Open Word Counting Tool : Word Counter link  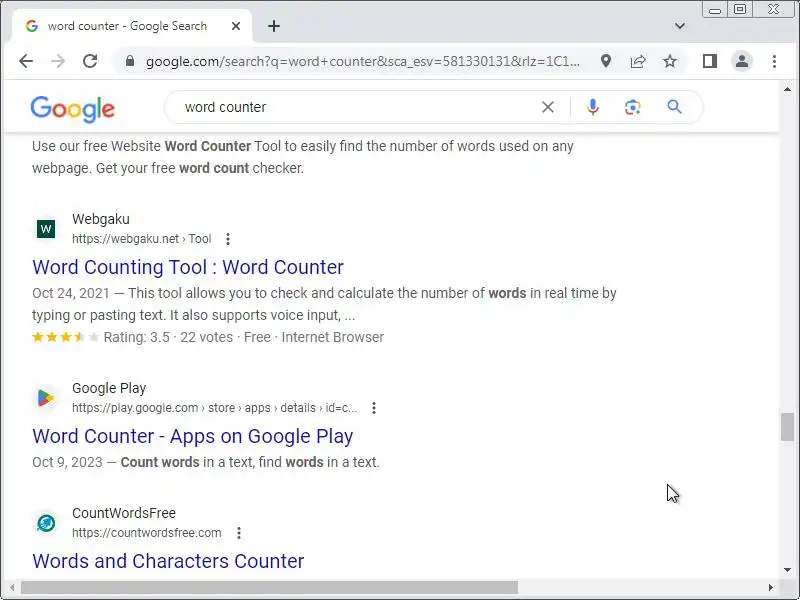tap(188, 267)
